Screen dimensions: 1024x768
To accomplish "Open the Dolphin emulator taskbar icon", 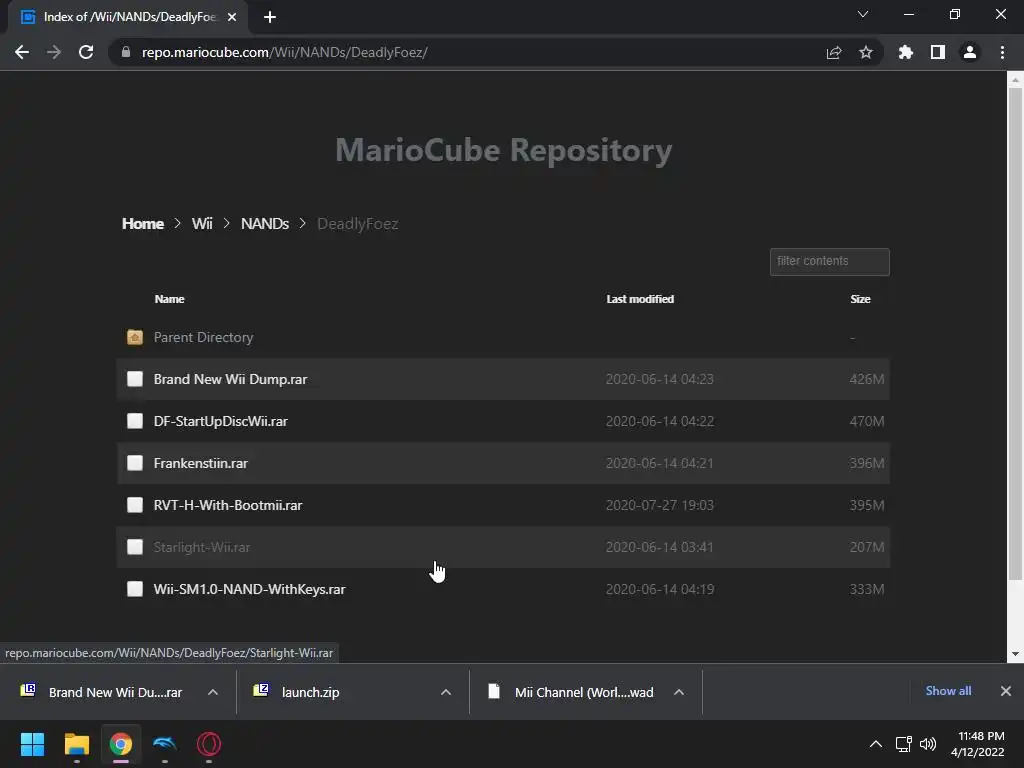I will coord(165,744).
